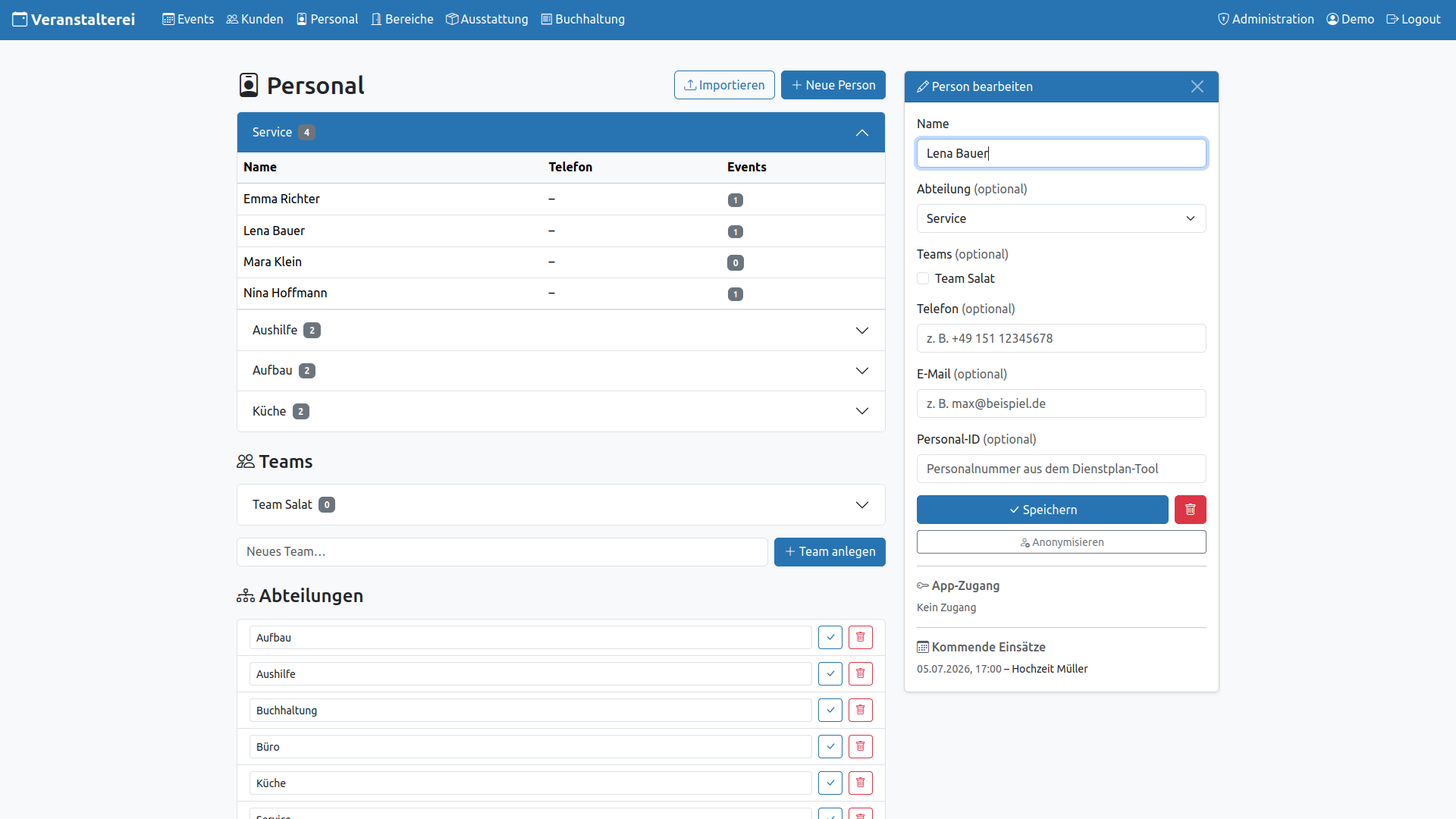Expand the Aushilfe group
The width and height of the screenshot is (1456, 819).
[x=561, y=331]
